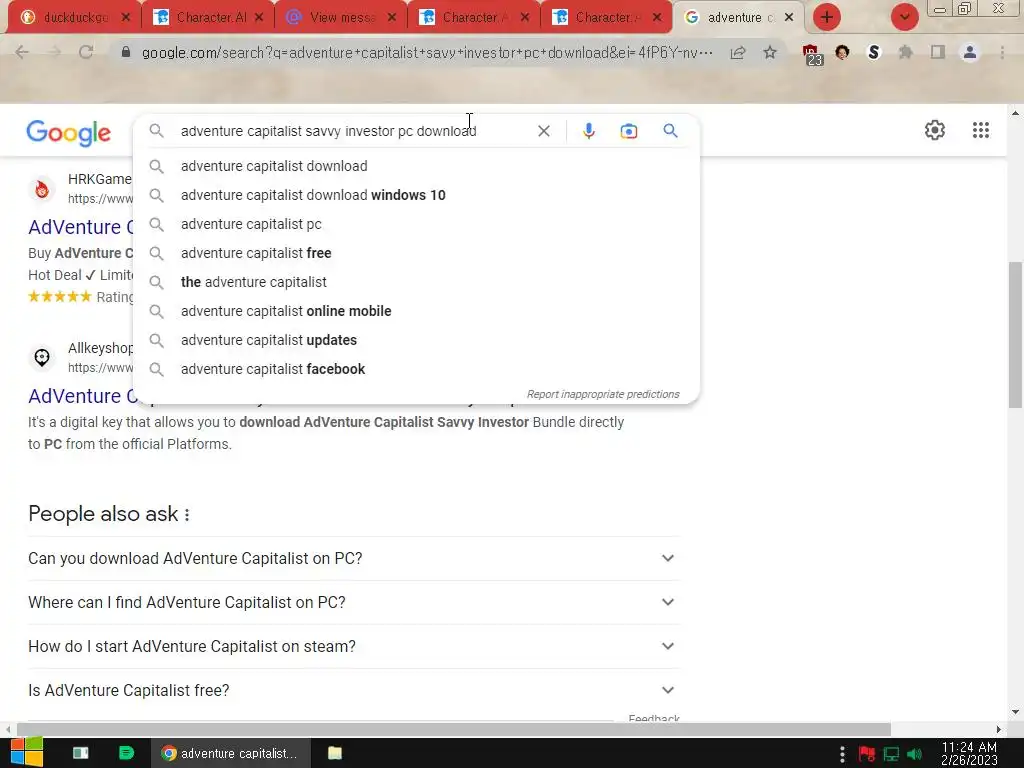Show hidden tray icons three dots
The width and height of the screenshot is (1024, 768).
coord(842,754)
